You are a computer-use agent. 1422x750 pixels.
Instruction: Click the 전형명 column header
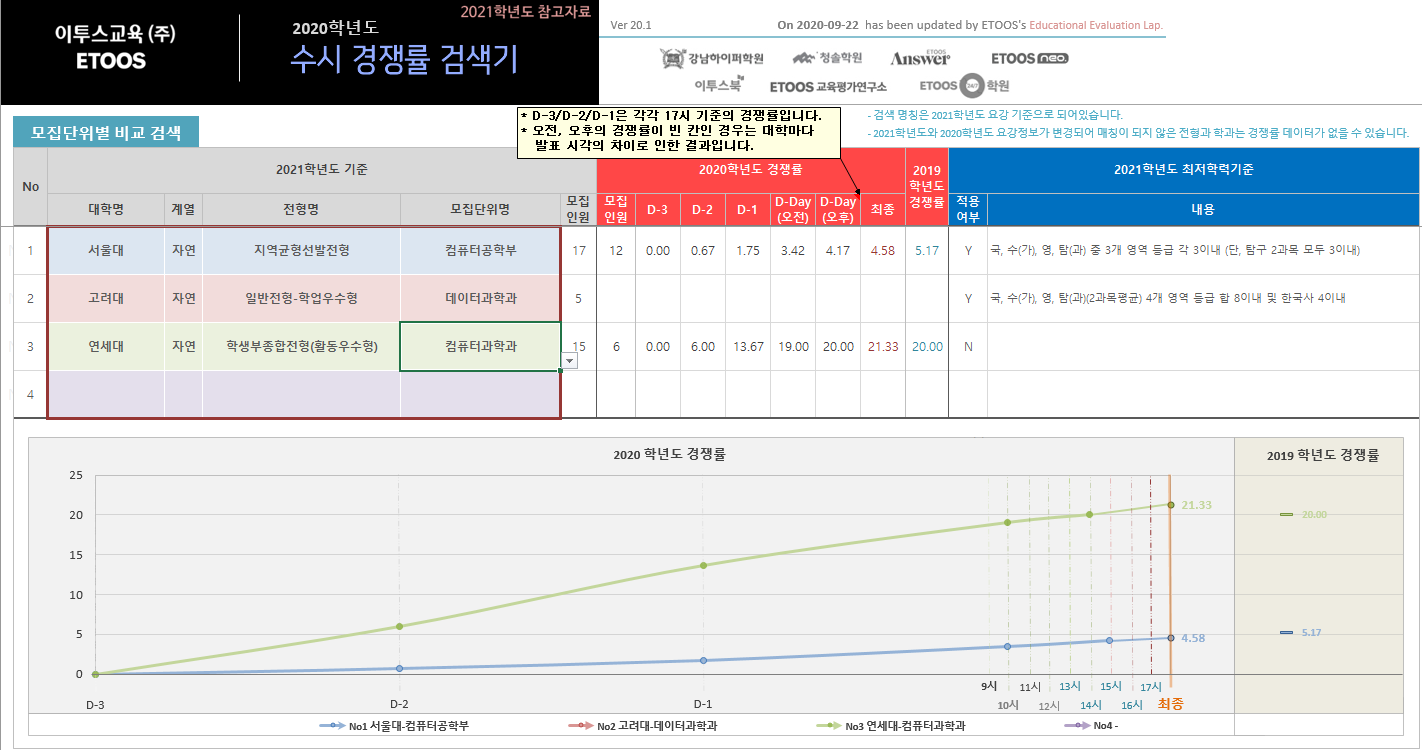tap(301, 209)
